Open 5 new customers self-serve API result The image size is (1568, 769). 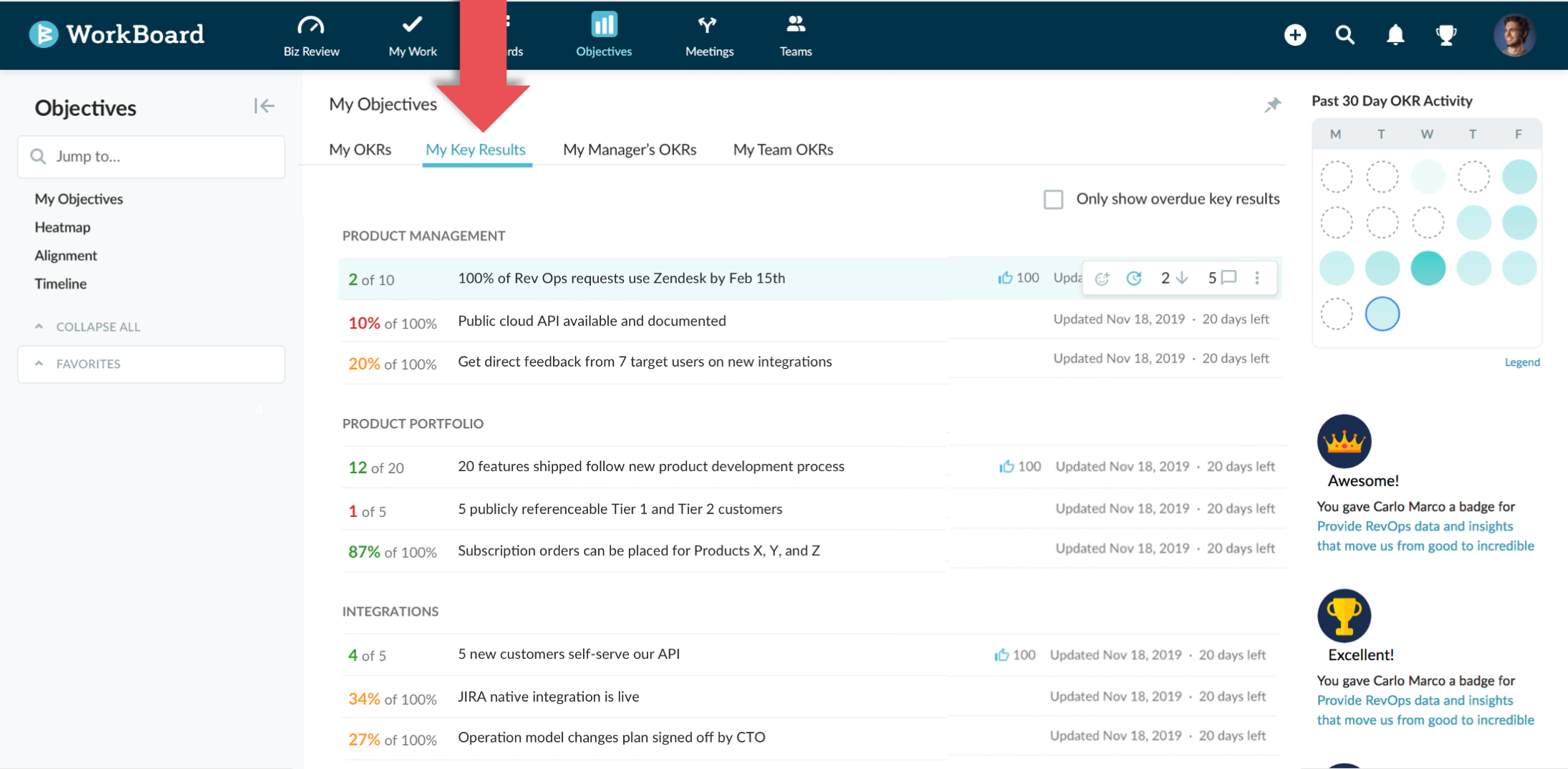coord(569,654)
